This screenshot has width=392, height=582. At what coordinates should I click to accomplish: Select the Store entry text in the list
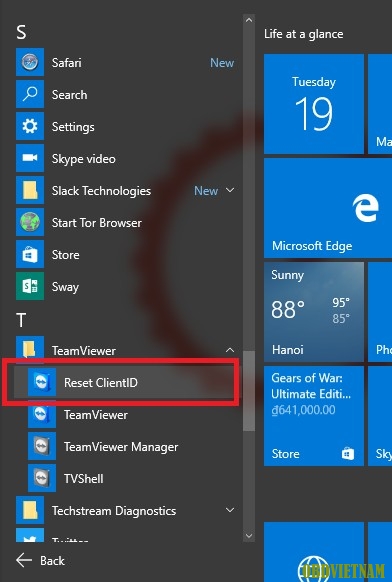[65, 255]
